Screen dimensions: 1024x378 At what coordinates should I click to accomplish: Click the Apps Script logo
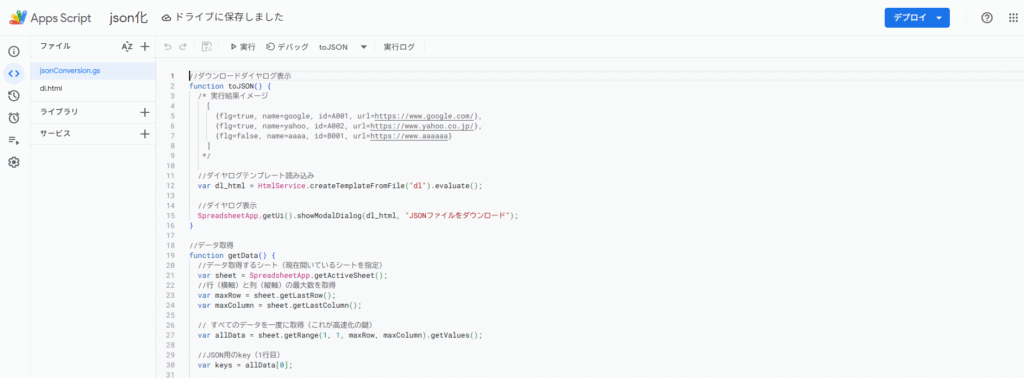[50, 18]
